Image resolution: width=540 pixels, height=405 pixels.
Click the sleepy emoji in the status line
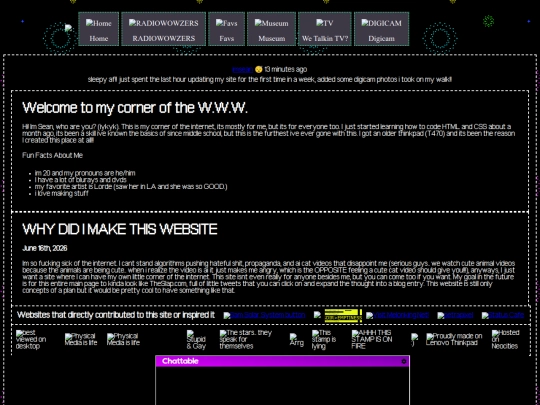(259, 70)
